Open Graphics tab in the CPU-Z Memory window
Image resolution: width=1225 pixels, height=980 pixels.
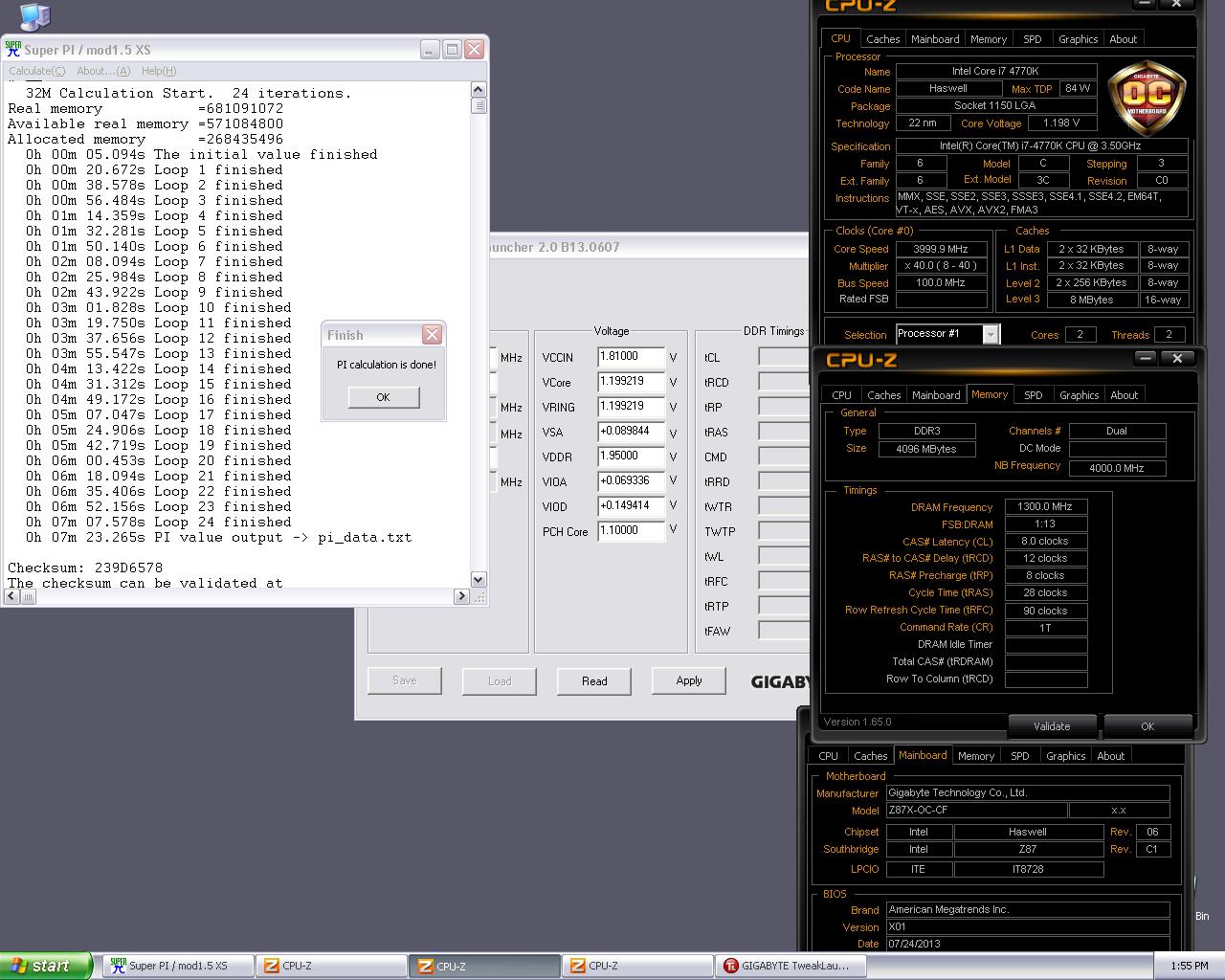[1080, 395]
